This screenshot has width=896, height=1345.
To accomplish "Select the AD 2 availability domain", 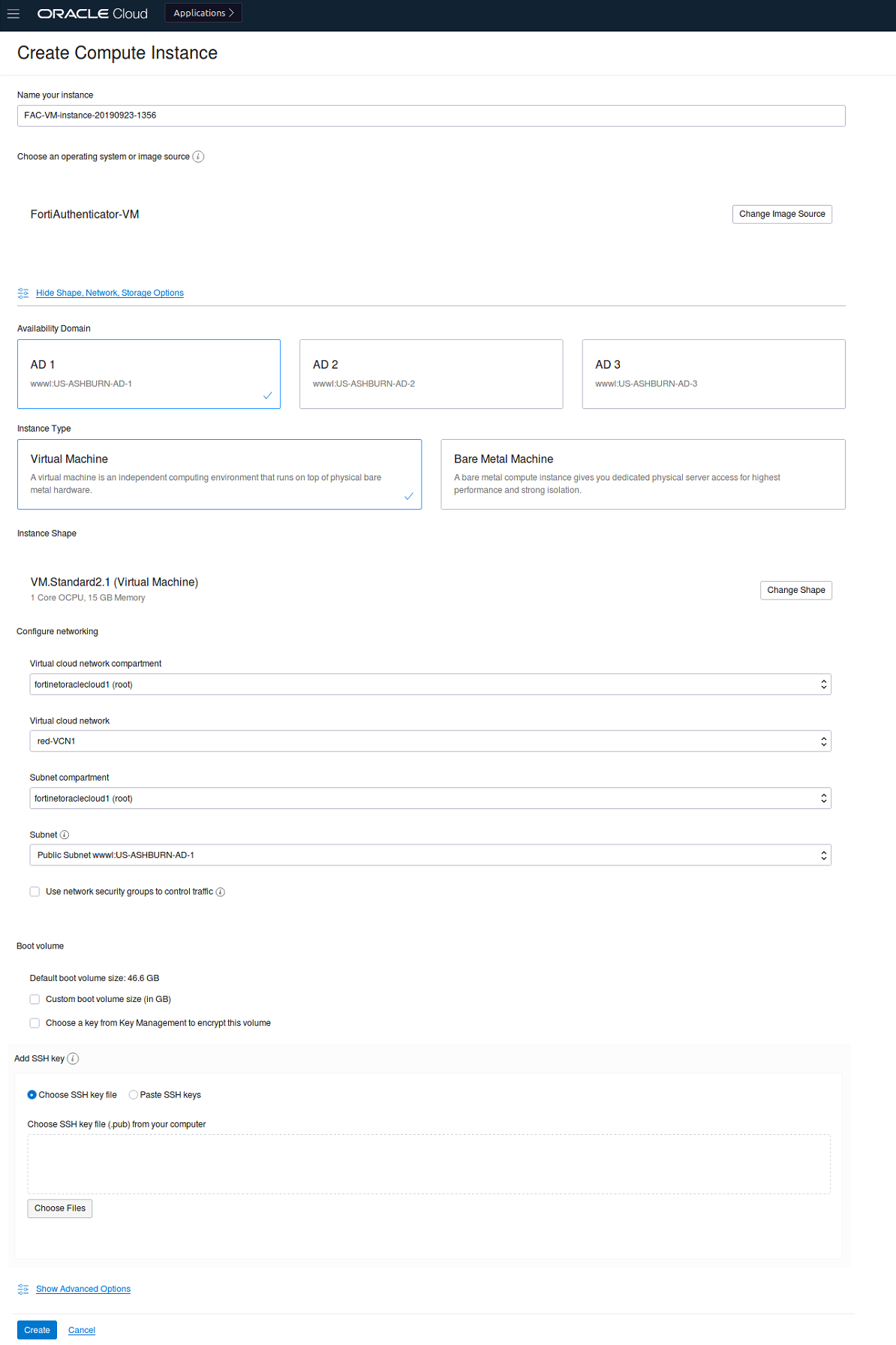I will tap(431, 374).
